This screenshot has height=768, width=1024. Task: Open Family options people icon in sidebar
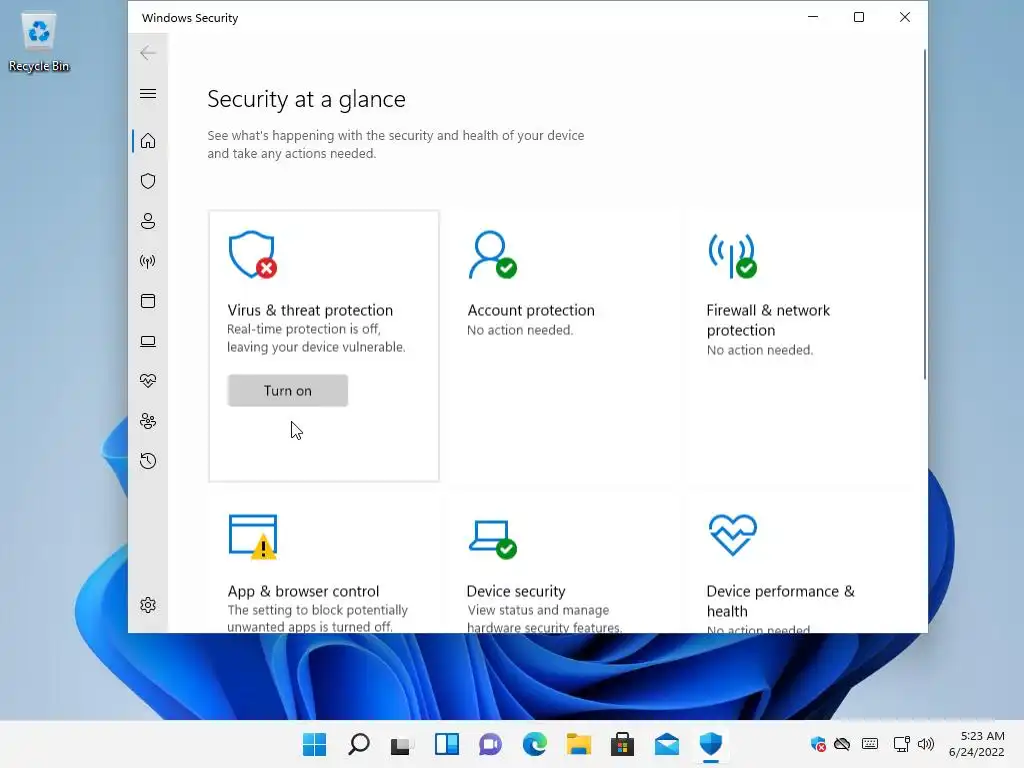(148, 421)
